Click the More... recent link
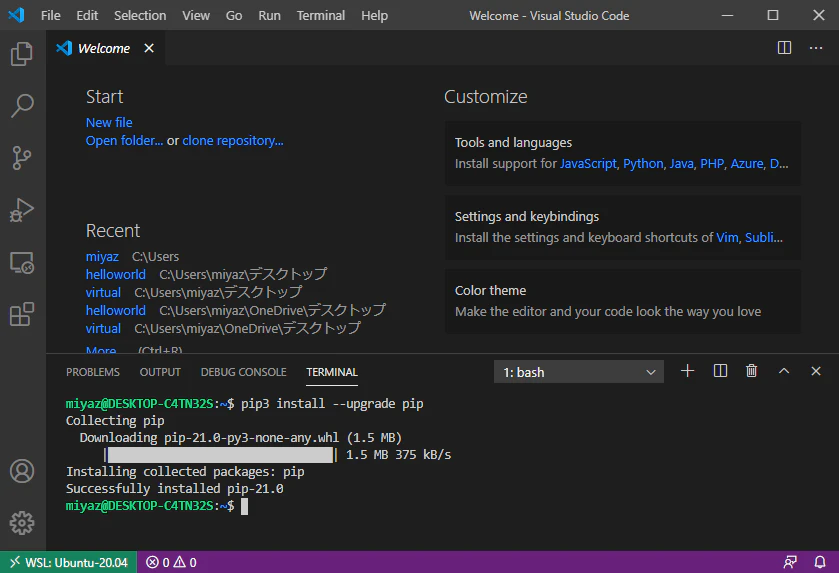839x573 pixels. click(101, 350)
